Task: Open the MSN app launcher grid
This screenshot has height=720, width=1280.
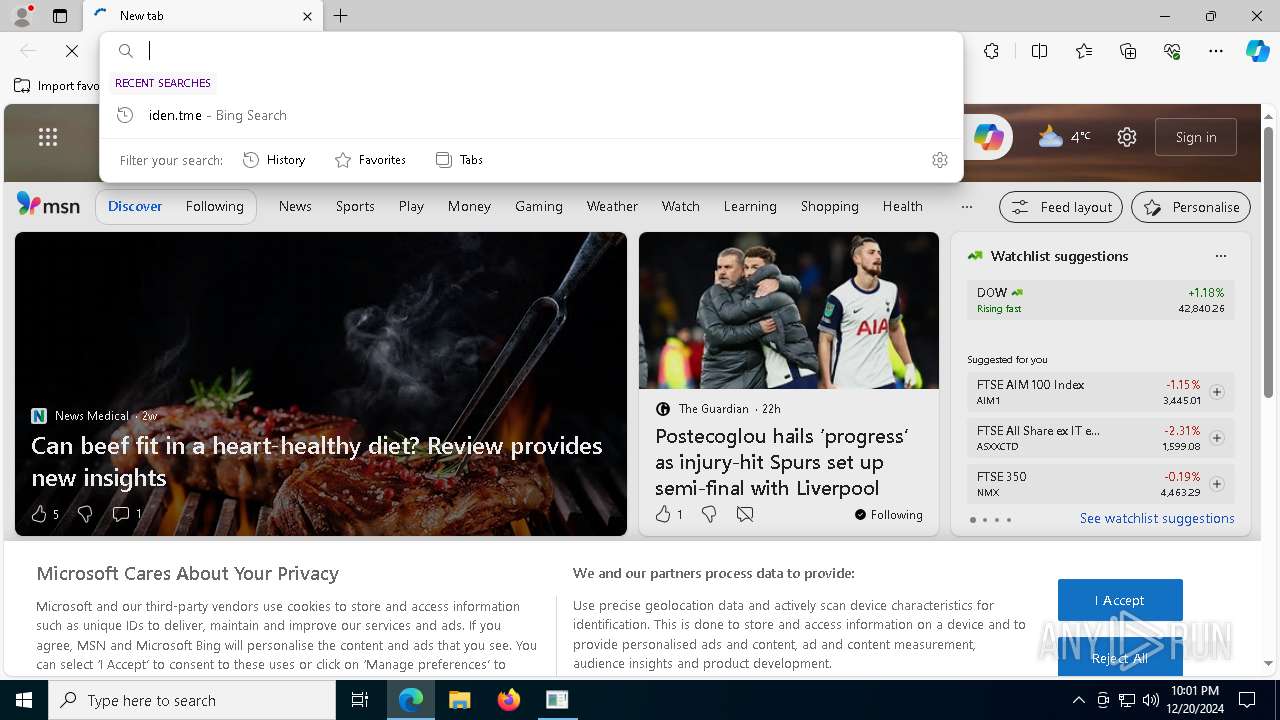Action: tap(48, 137)
